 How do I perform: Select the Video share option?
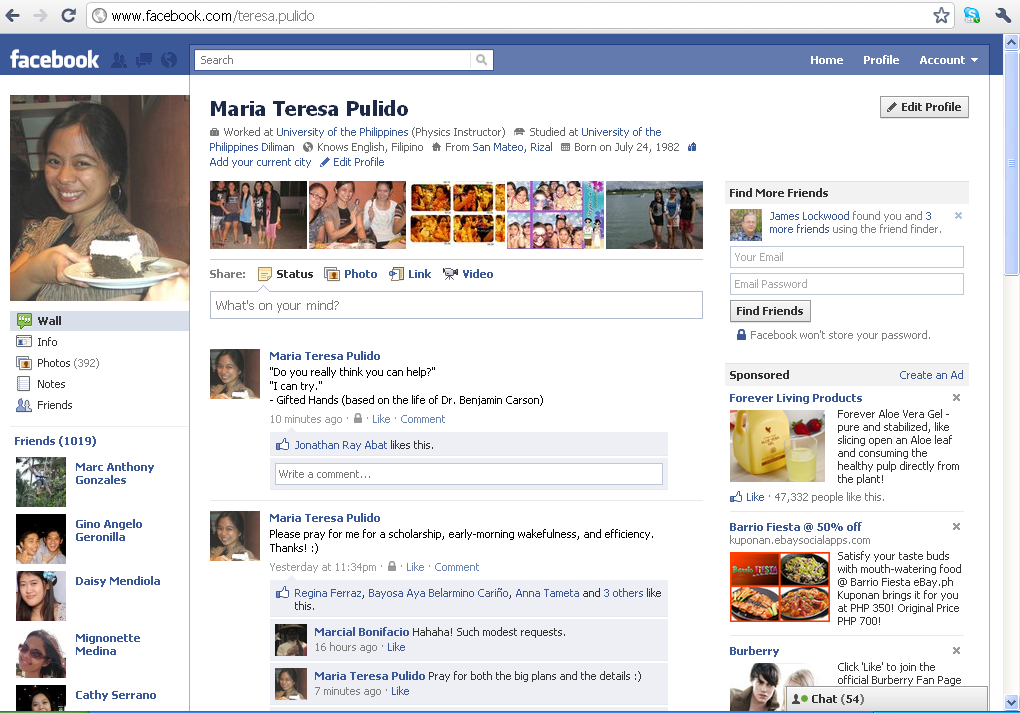click(468, 274)
